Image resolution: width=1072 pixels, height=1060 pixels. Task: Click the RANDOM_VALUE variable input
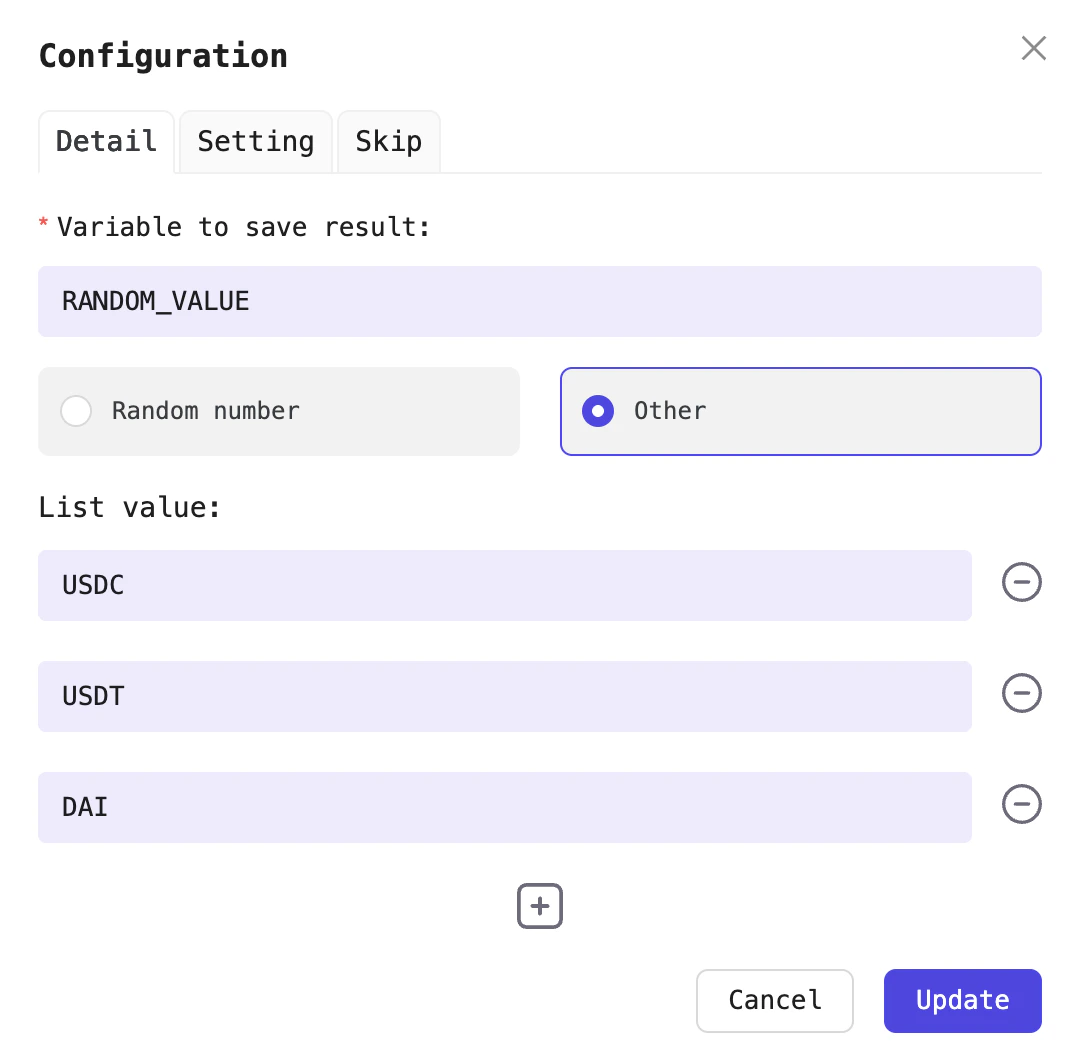[540, 301]
